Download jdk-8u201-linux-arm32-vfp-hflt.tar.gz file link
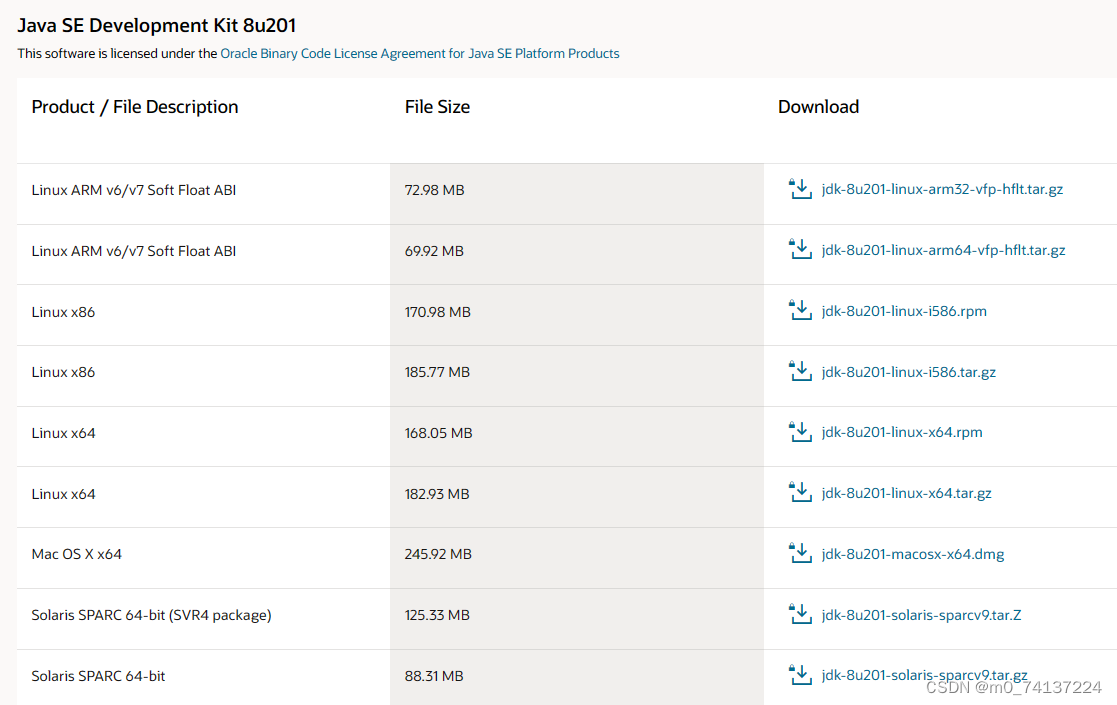 pyautogui.click(x=942, y=189)
